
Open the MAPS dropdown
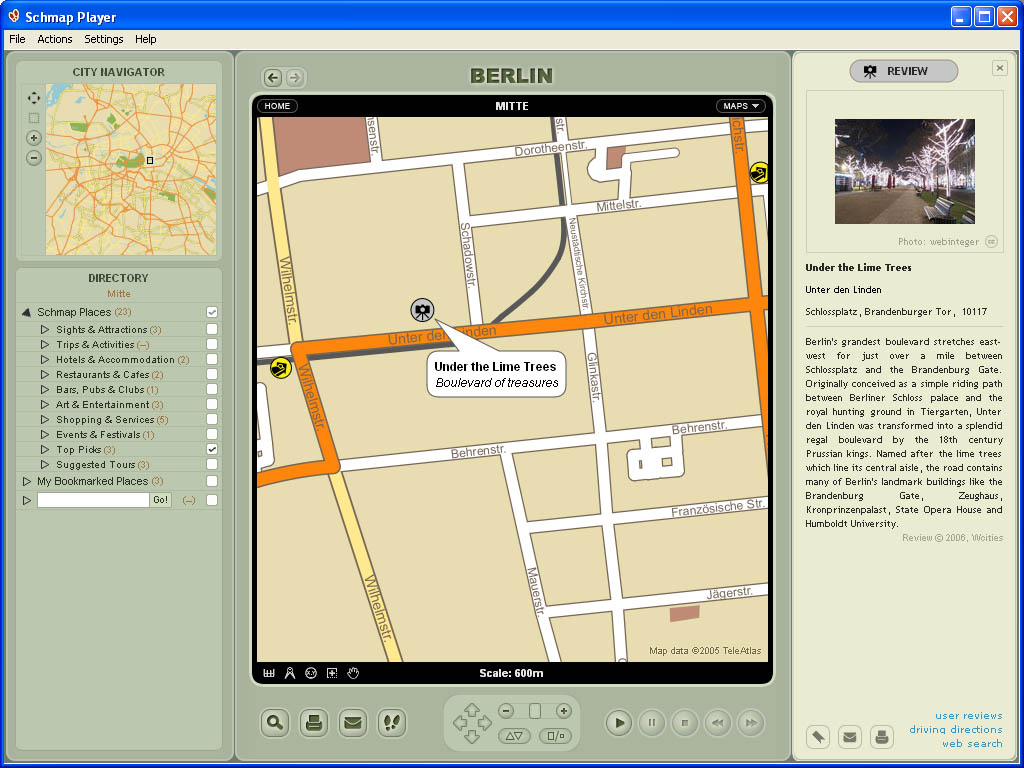click(x=741, y=106)
